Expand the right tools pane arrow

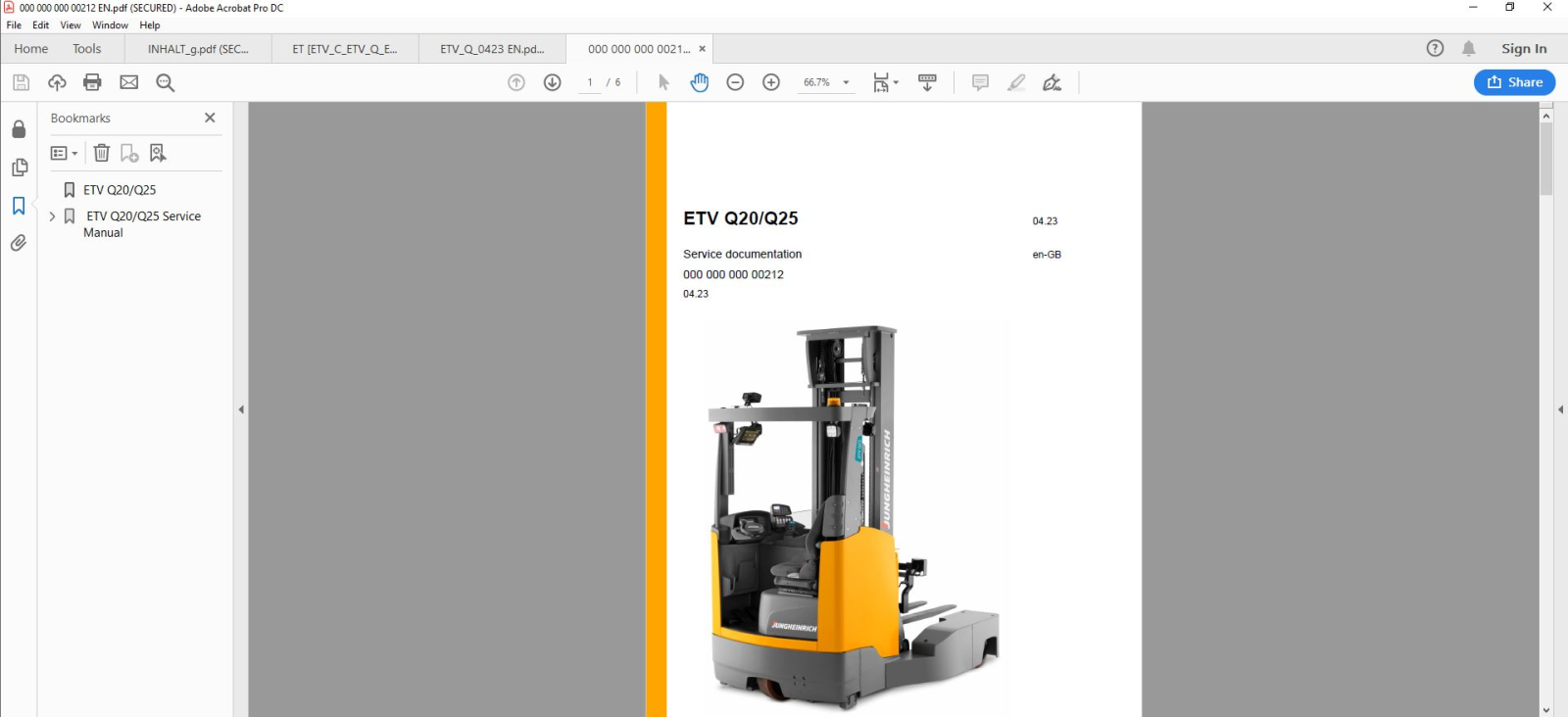point(1560,409)
